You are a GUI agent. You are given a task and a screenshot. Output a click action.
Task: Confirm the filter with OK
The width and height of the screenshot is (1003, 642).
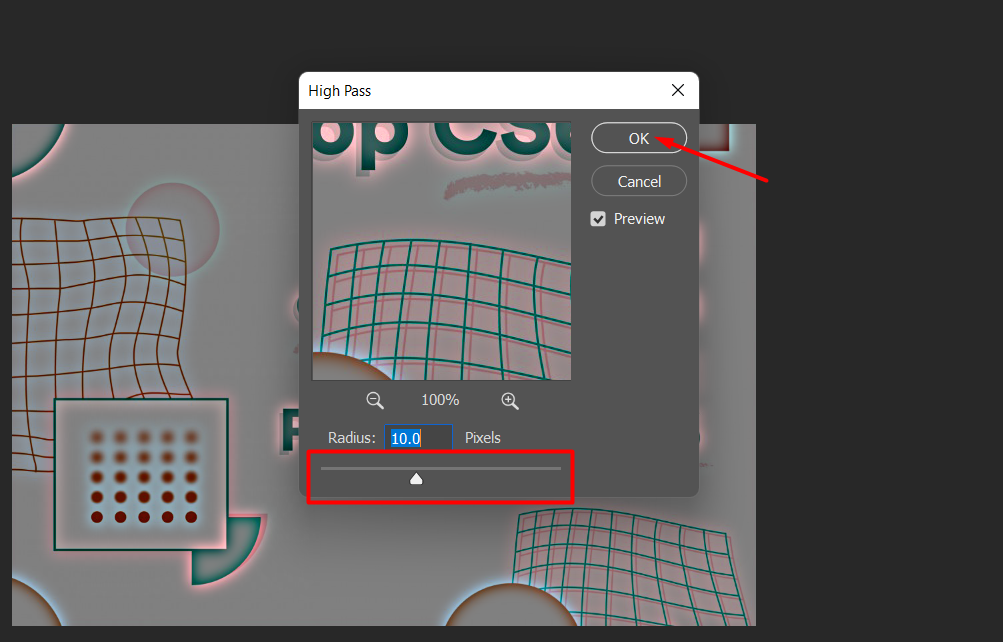pyautogui.click(x=639, y=138)
